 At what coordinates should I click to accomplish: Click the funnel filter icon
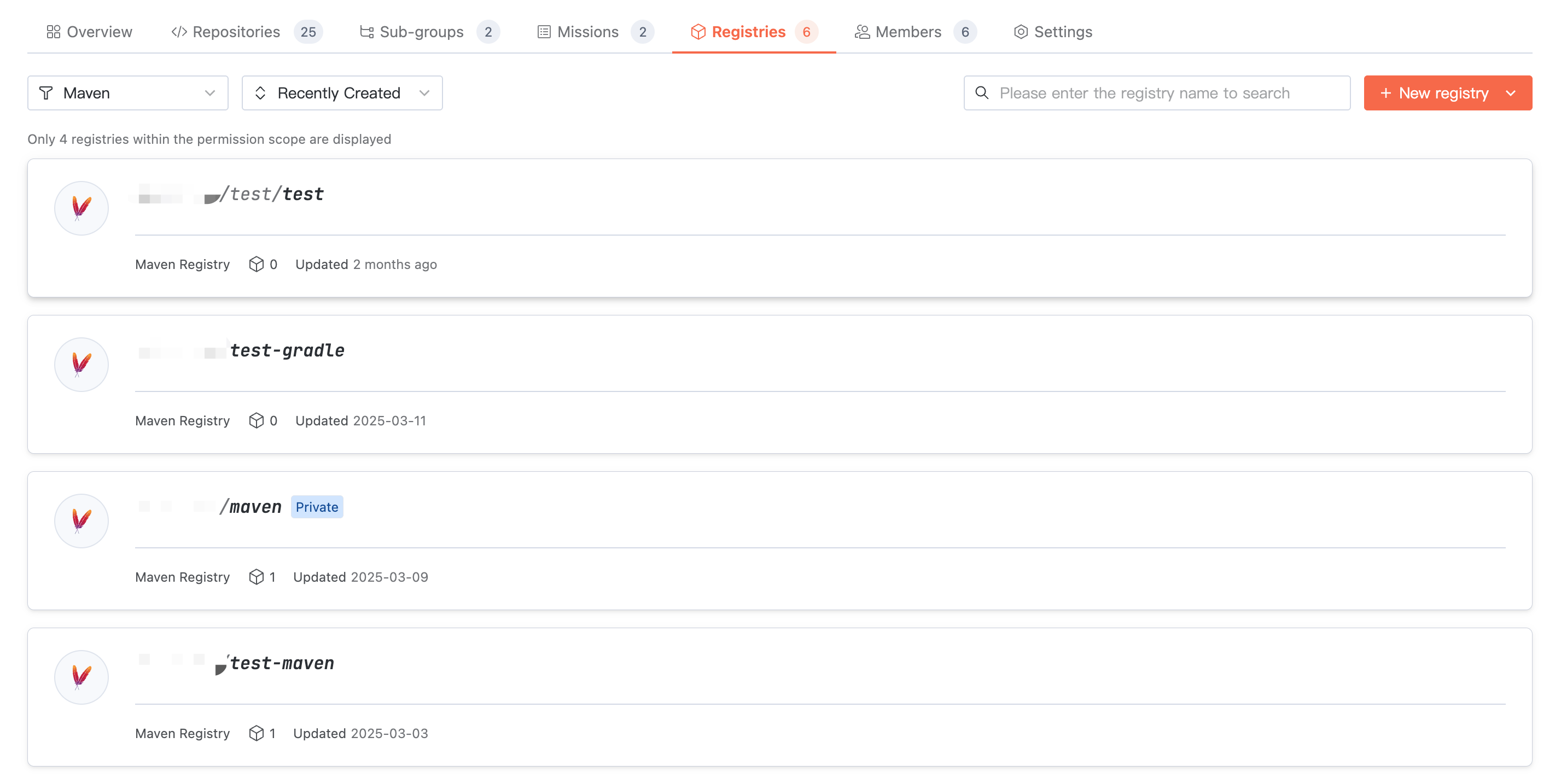tap(46, 93)
